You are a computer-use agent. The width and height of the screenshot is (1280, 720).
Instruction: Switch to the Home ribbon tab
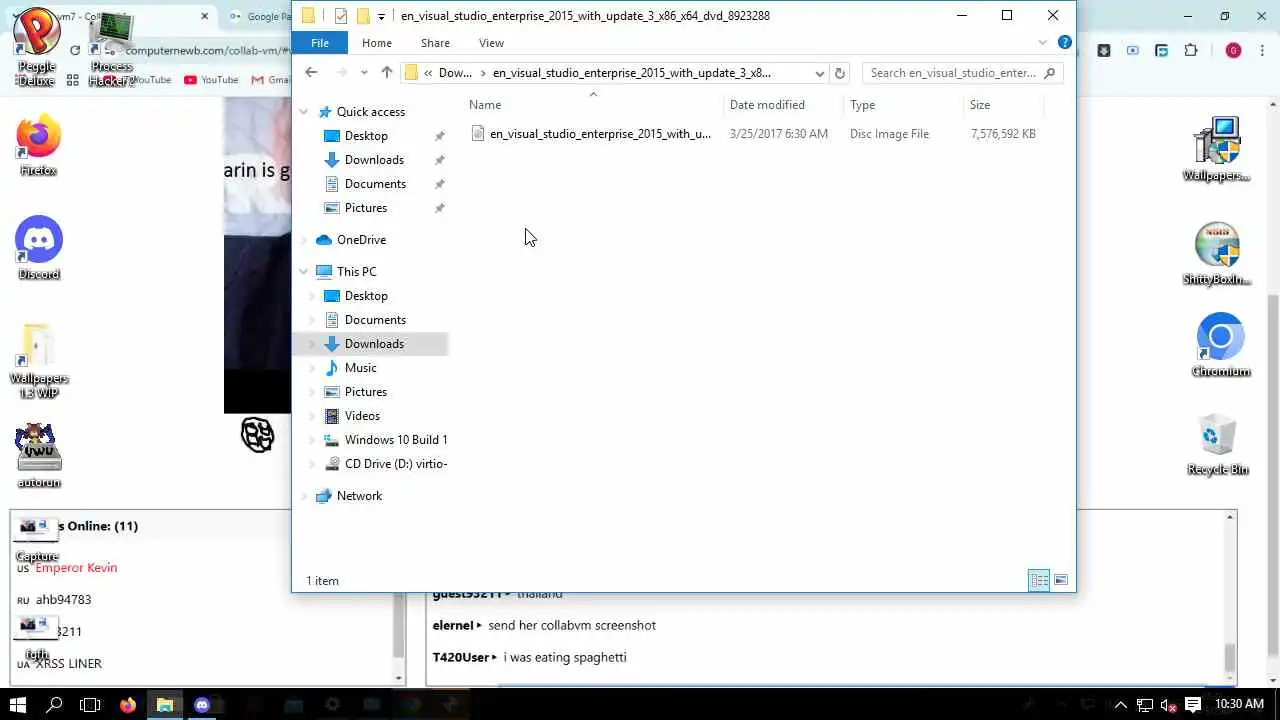pos(377,43)
